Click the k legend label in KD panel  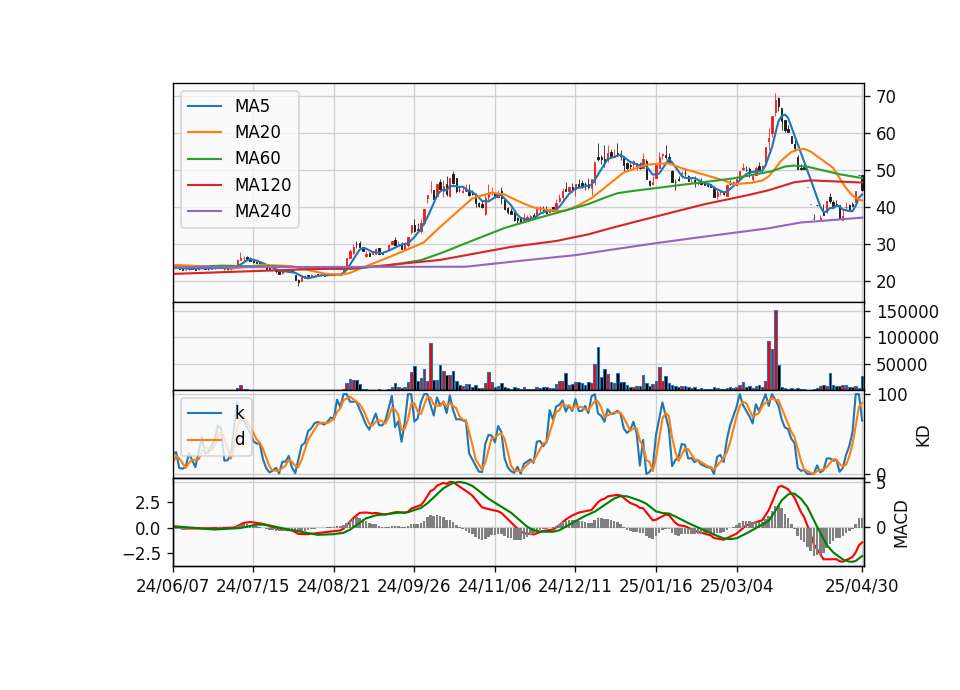coord(239,413)
